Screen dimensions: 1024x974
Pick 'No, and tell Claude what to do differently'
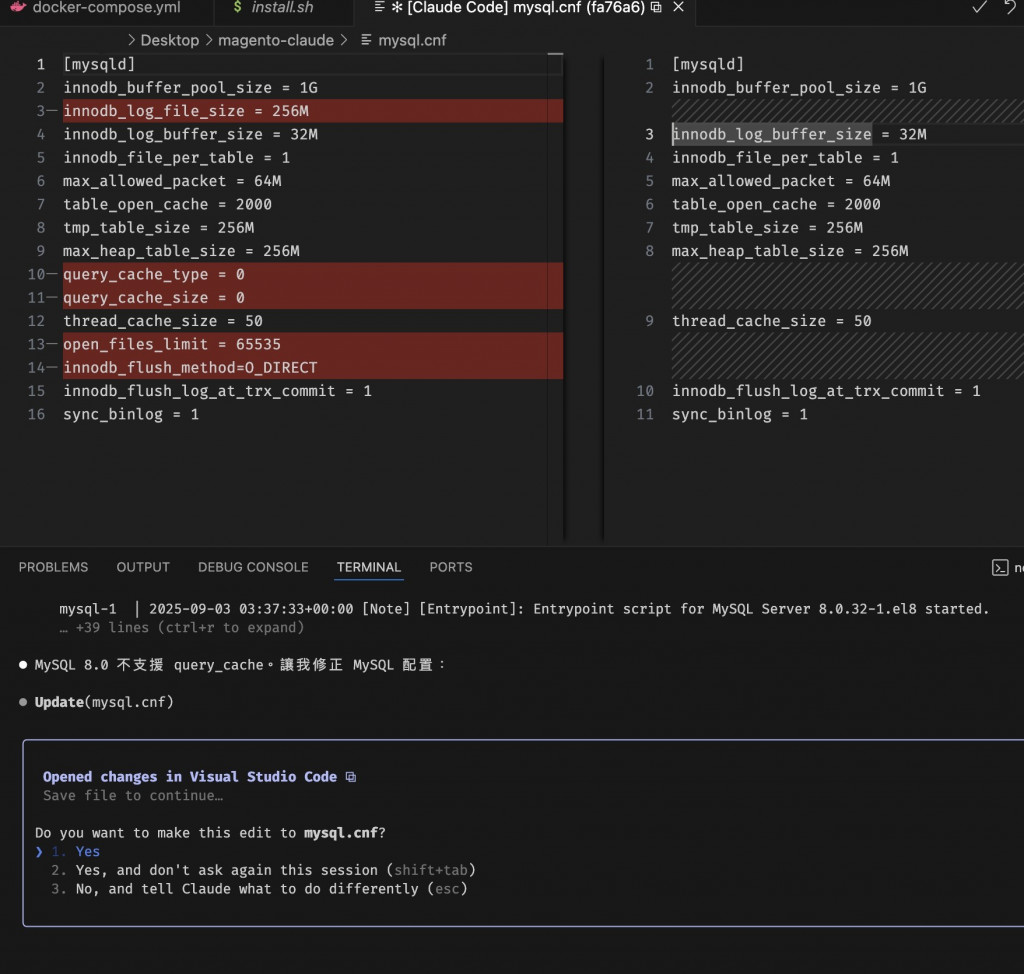[250, 888]
